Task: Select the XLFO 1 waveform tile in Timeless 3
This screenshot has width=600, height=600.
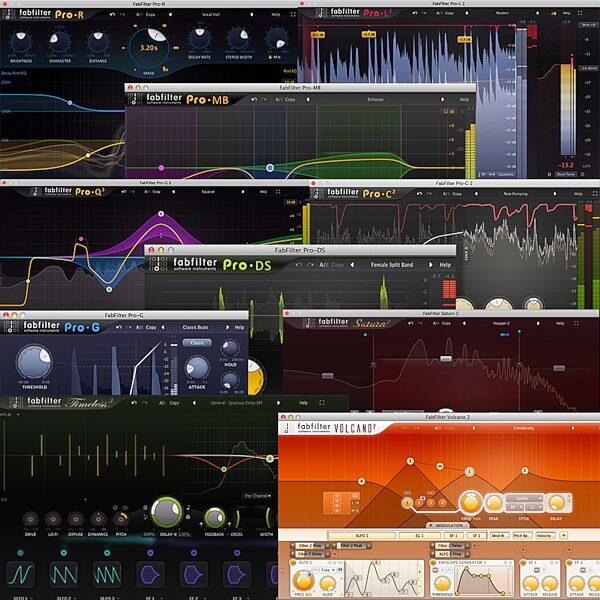Action: click(x=20, y=574)
